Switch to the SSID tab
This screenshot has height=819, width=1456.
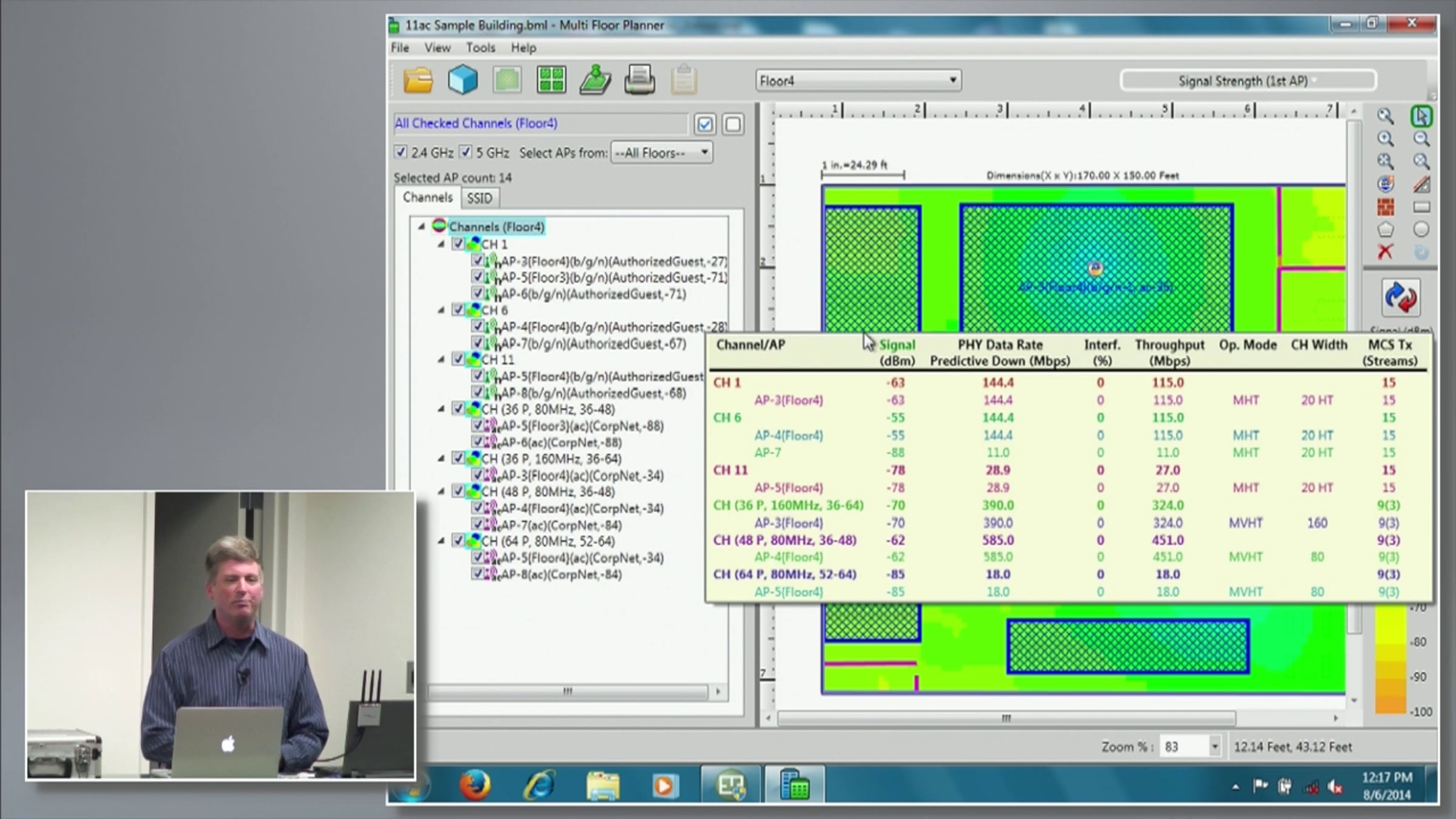(479, 198)
